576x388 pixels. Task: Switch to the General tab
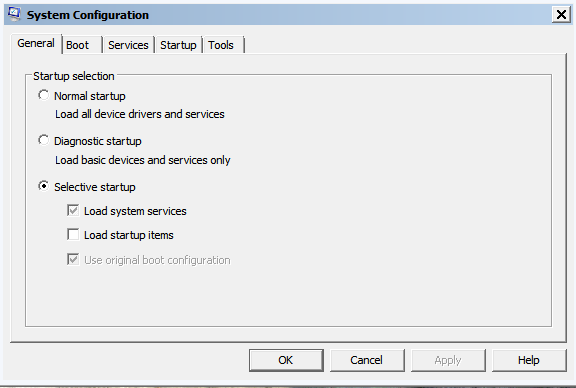(x=36, y=44)
